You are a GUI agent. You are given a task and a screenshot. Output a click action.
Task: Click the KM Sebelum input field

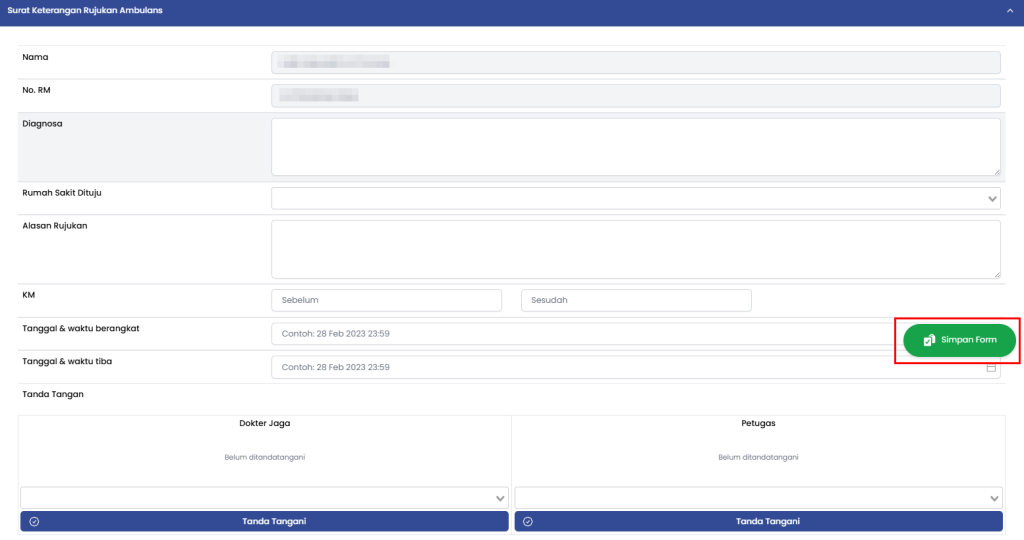point(386,300)
